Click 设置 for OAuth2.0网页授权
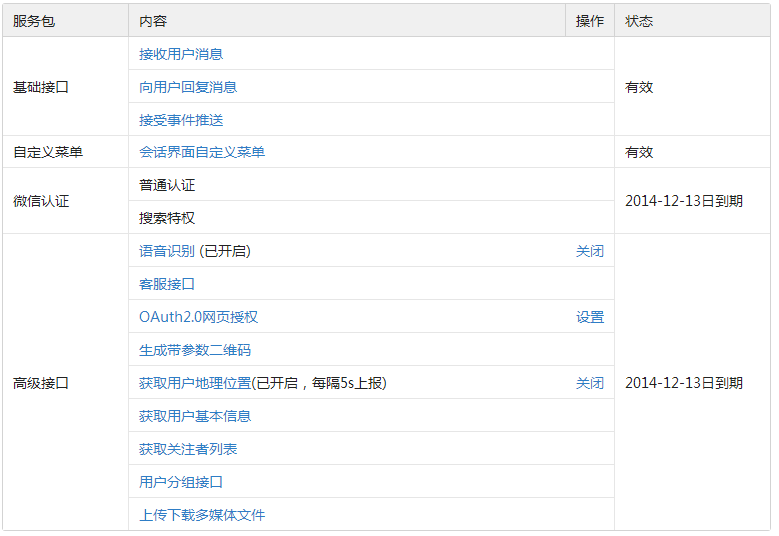This screenshot has width=779, height=536. click(x=590, y=317)
